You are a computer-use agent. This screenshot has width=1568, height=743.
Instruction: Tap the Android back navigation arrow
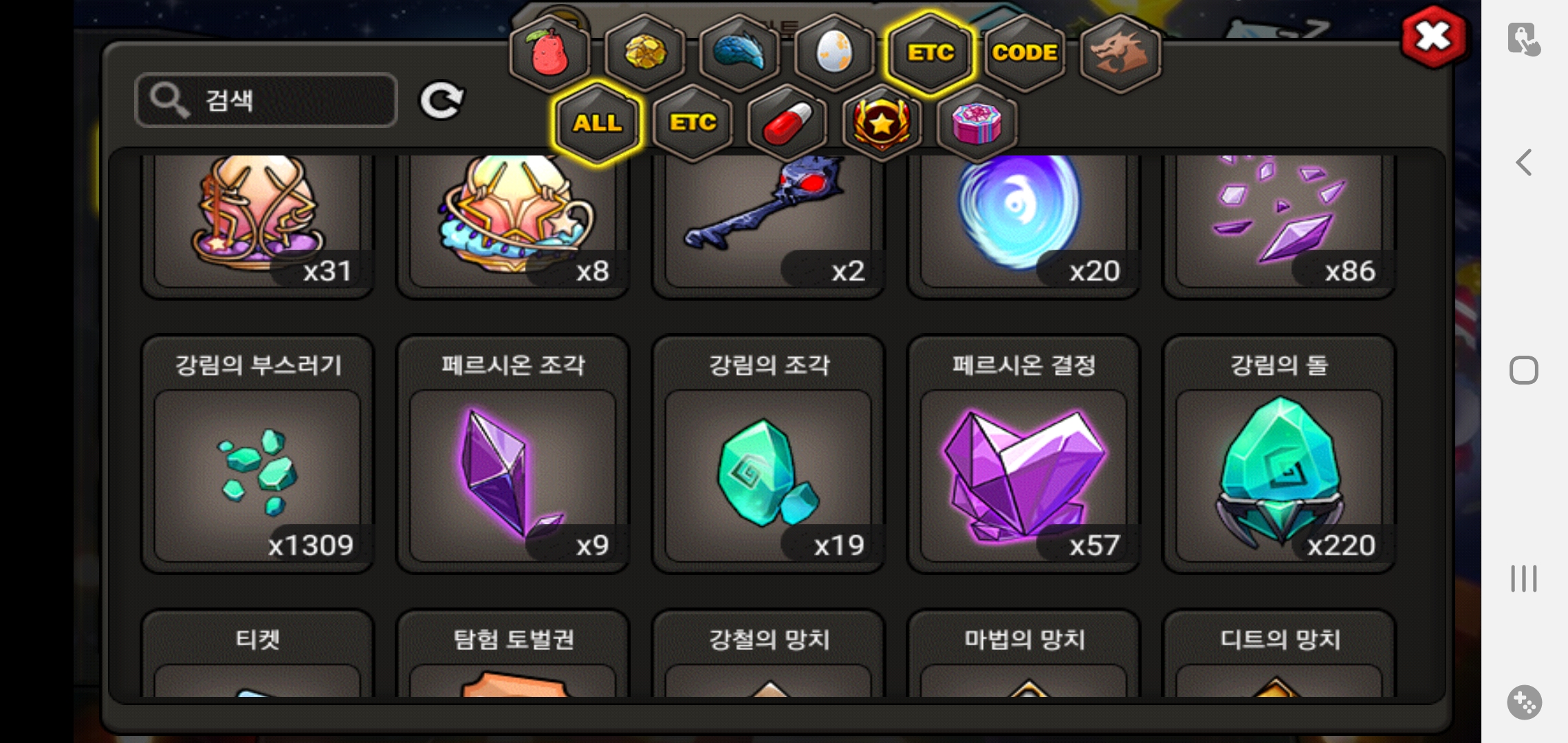click(1524, 163)
